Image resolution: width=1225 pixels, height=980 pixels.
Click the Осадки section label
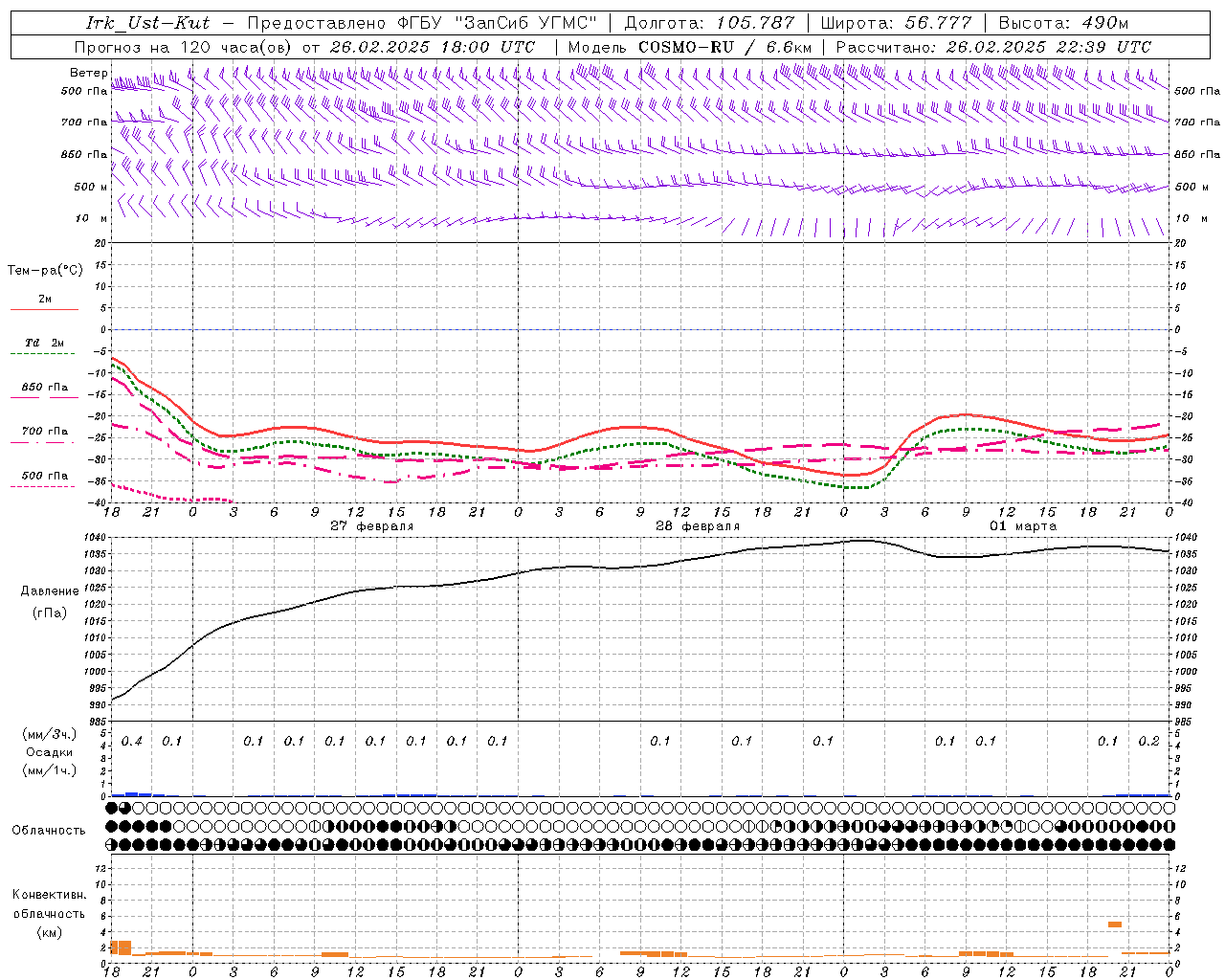click(49, 752)
